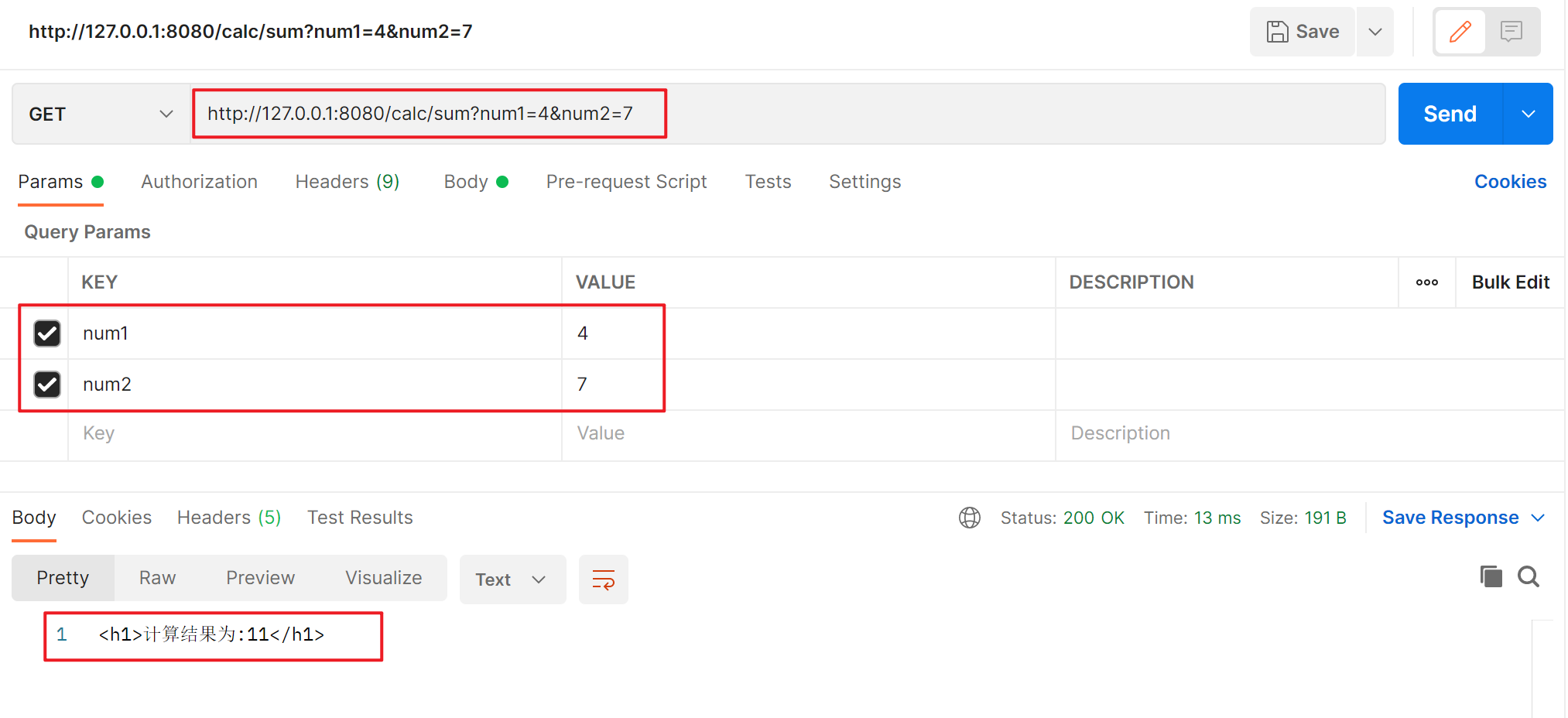Click the Size 191 B text
This screenshot has height=718, width=1568.
(1303, 518)
